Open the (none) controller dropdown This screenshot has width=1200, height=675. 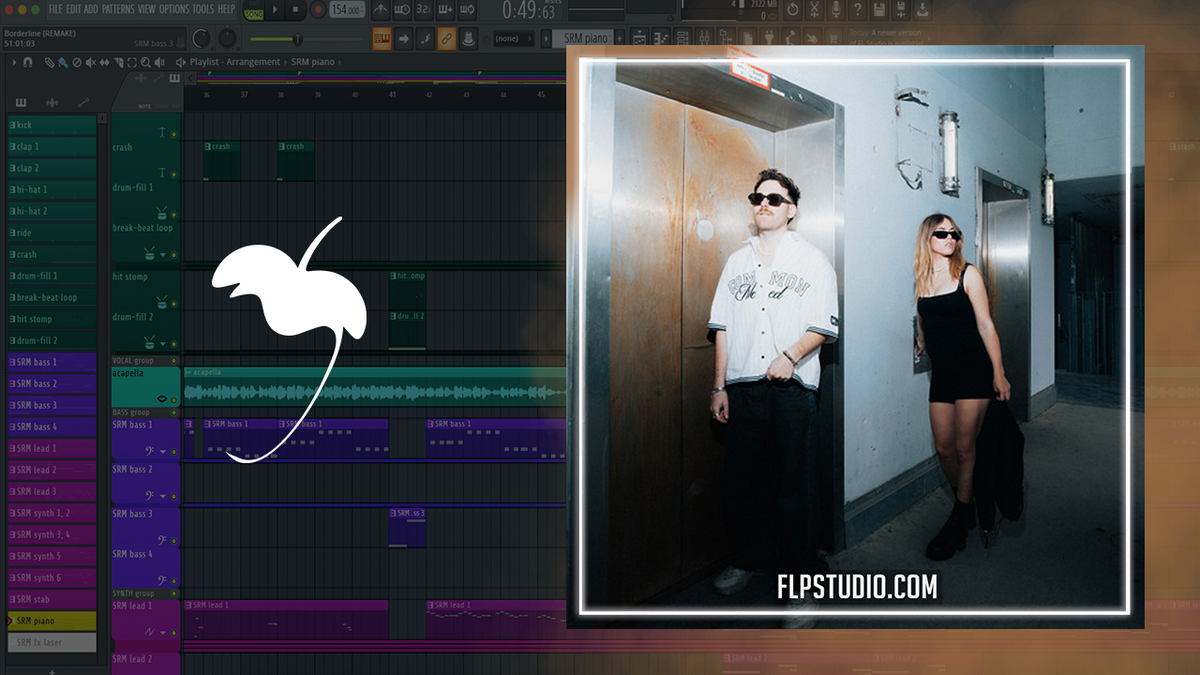tap(515, 39)
